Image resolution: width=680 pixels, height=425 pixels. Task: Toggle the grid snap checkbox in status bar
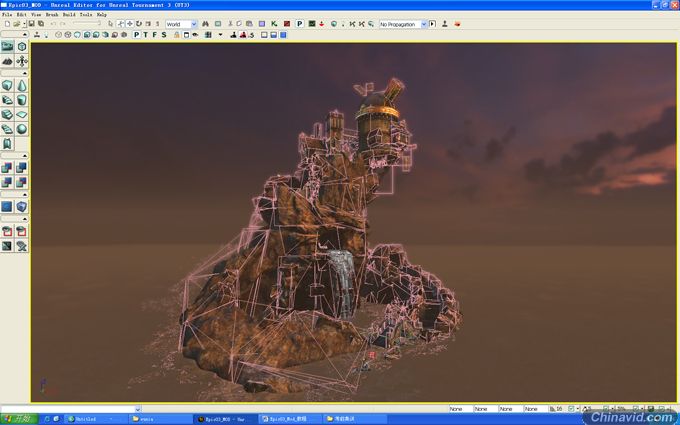(572, 409)
